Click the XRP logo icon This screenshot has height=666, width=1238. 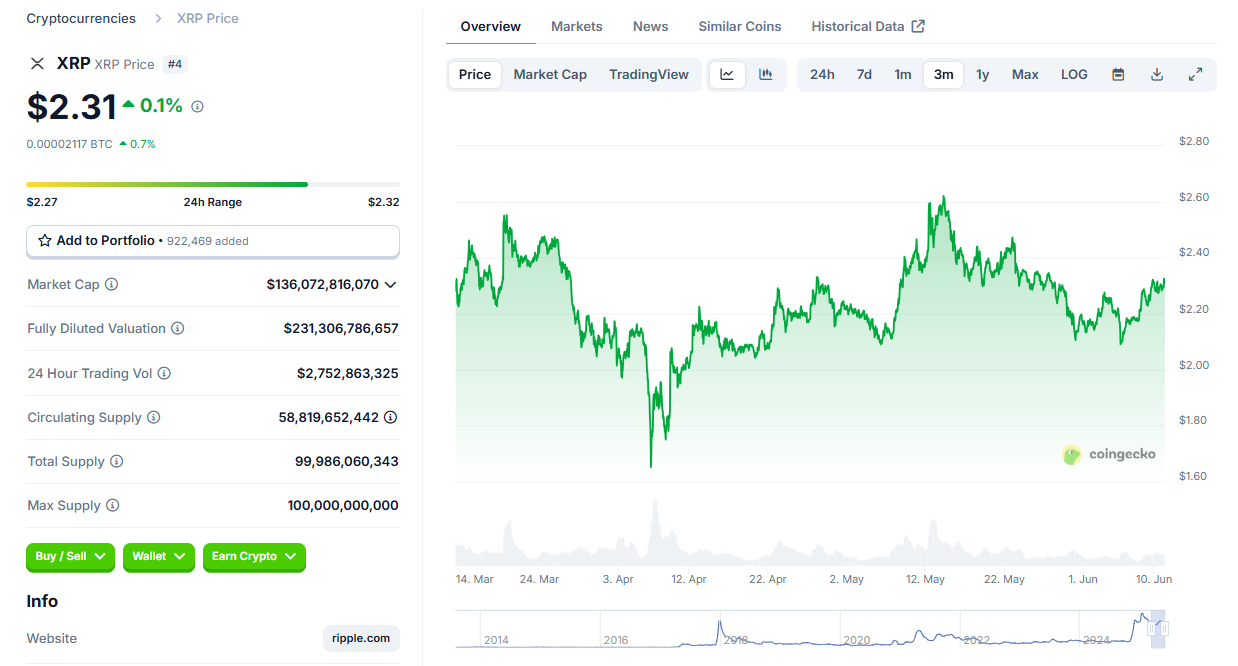point(37,64)
